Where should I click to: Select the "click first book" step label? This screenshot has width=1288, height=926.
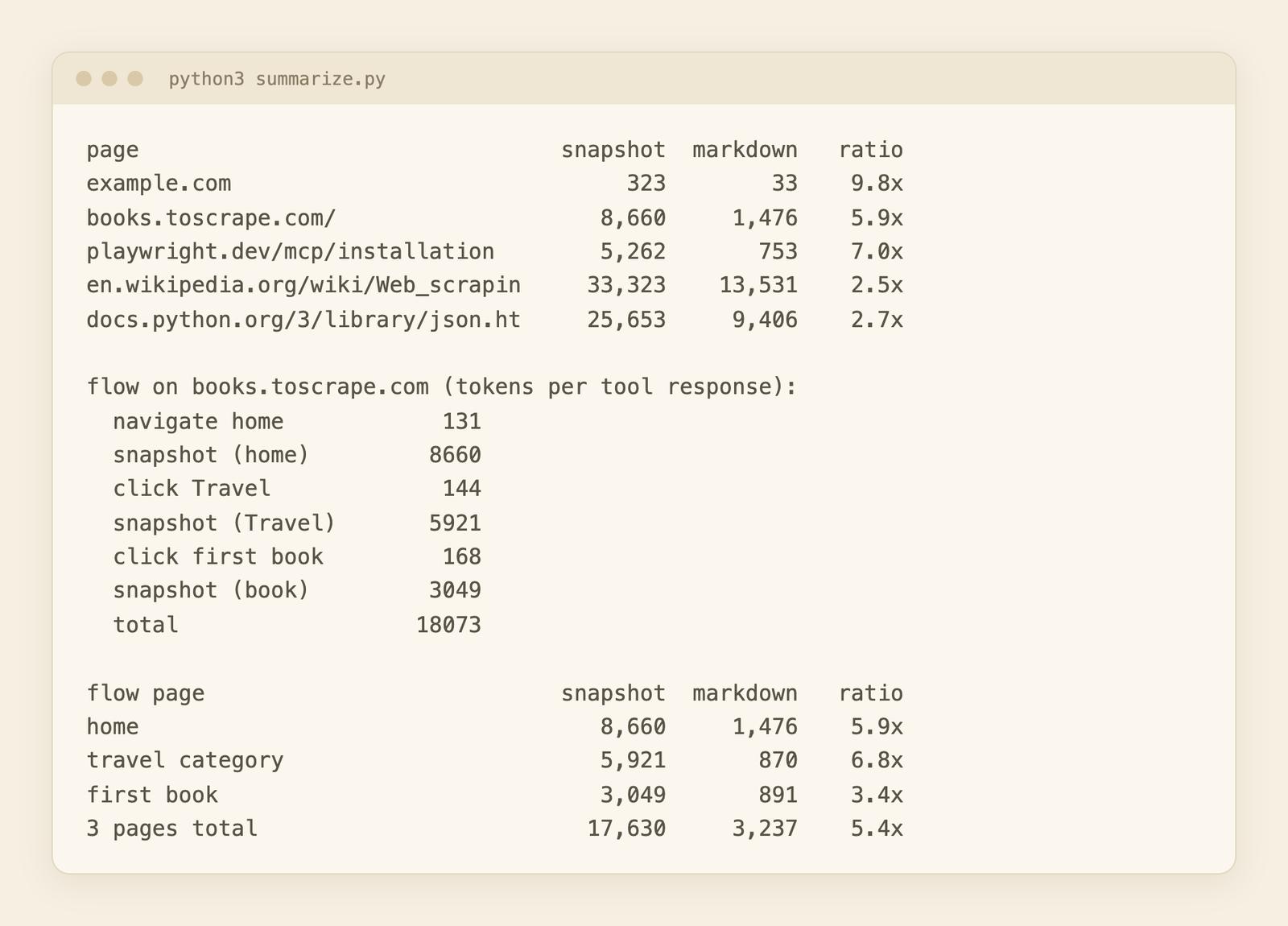point(218,557)
